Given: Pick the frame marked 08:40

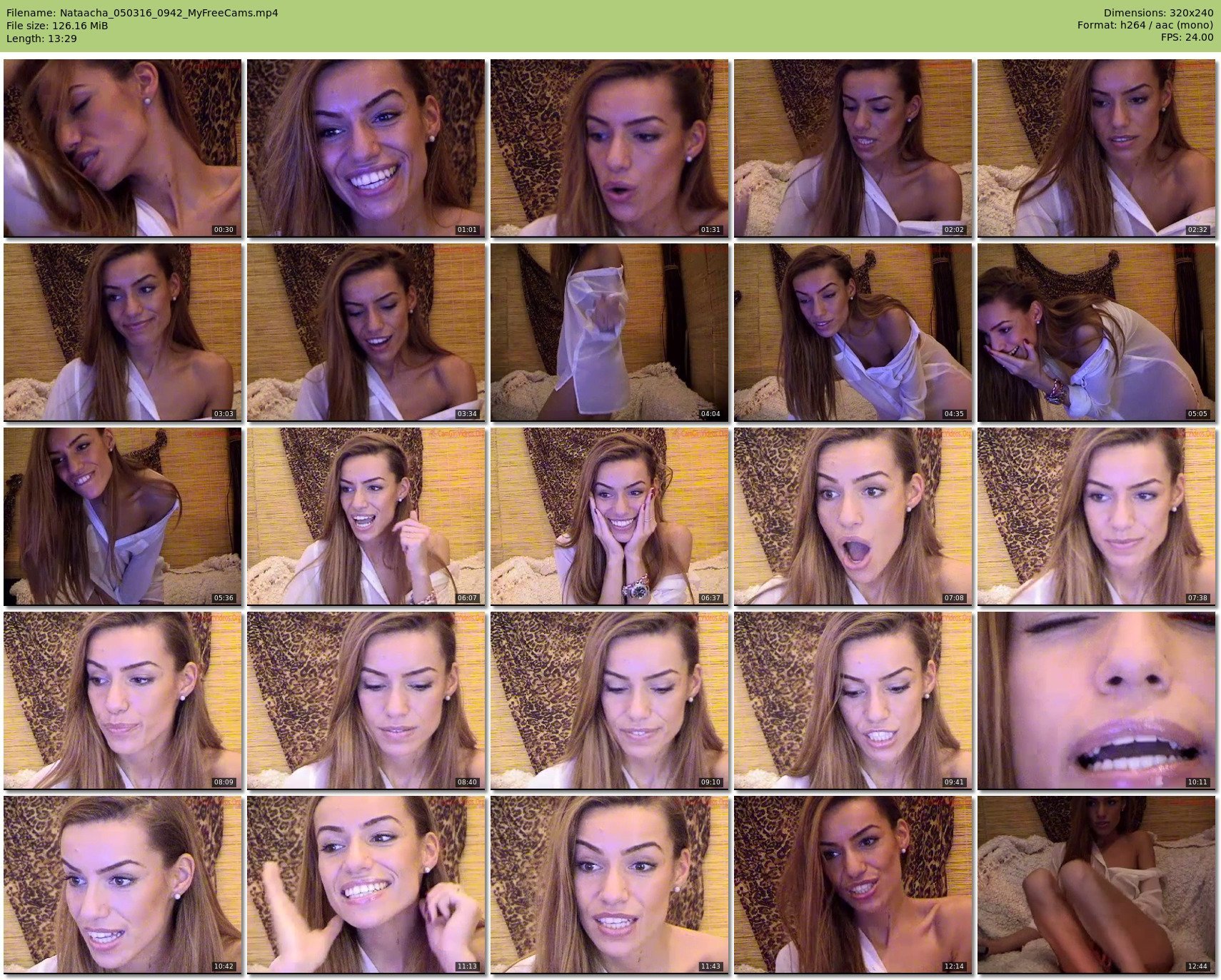Looking at the screenshot, I should [366, 700].
